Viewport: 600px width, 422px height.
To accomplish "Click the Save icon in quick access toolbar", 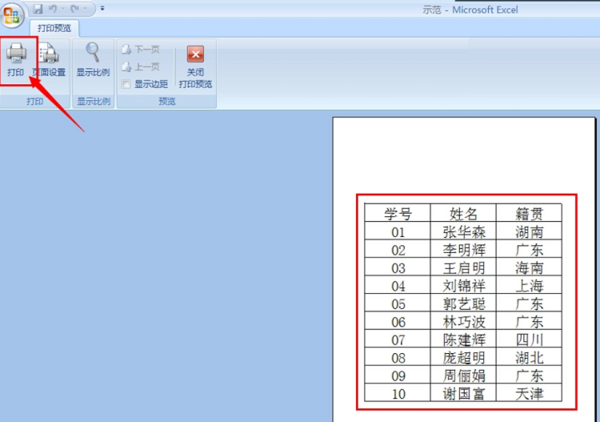I will coord(38,8).
